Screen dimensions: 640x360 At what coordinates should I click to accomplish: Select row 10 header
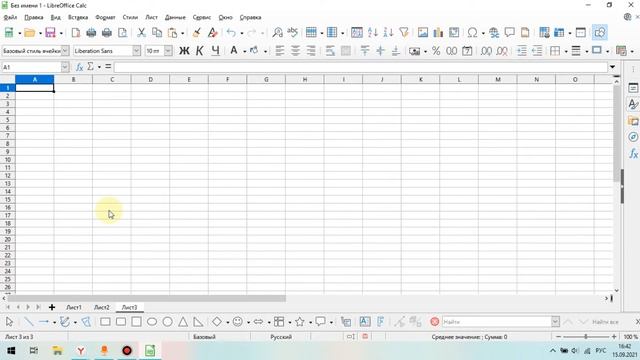pyautogui.click(x=8, y=160)
